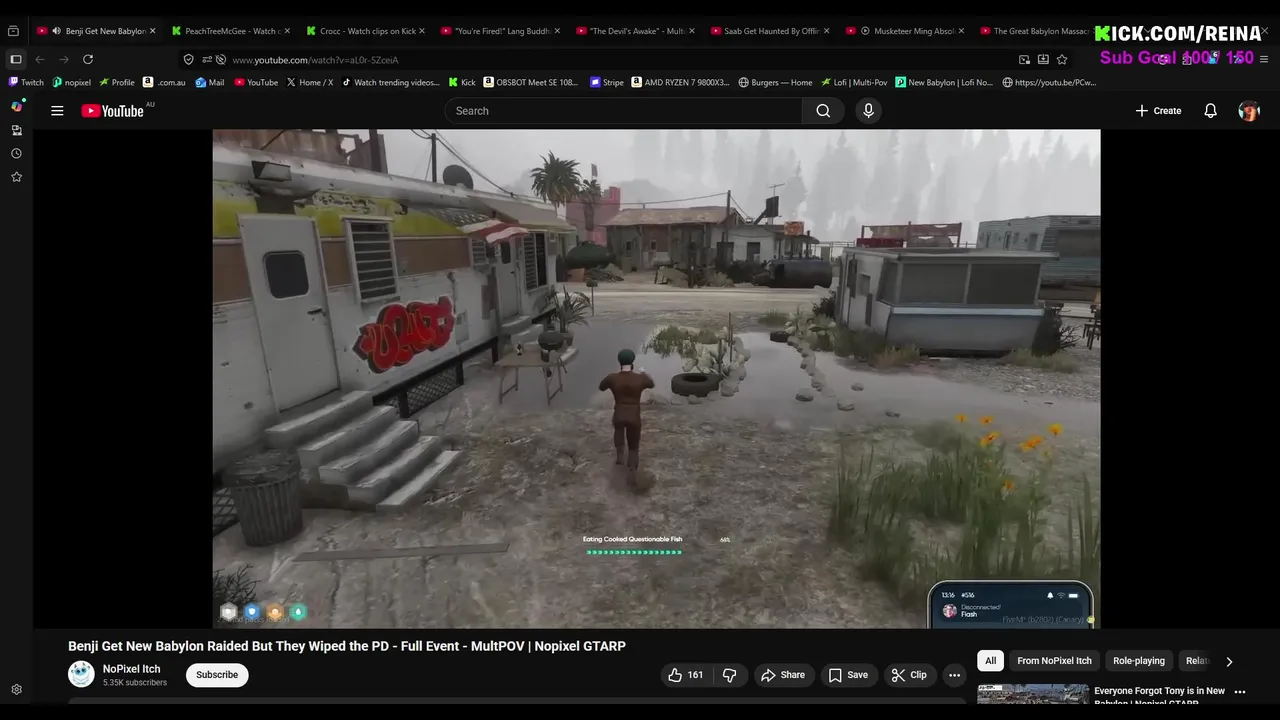
Task: Create a Clip of the video
Action: tap(908, 675)
